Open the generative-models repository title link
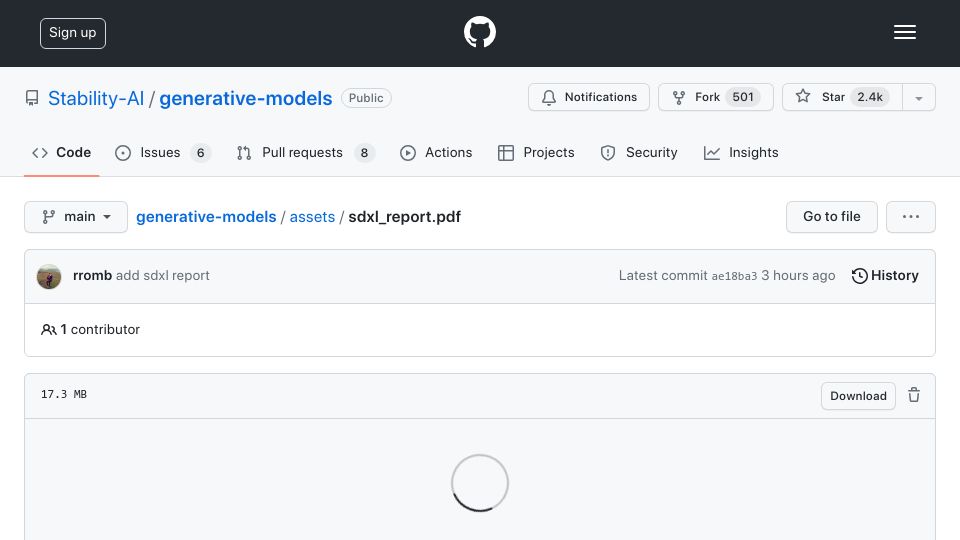 (246, 98)
